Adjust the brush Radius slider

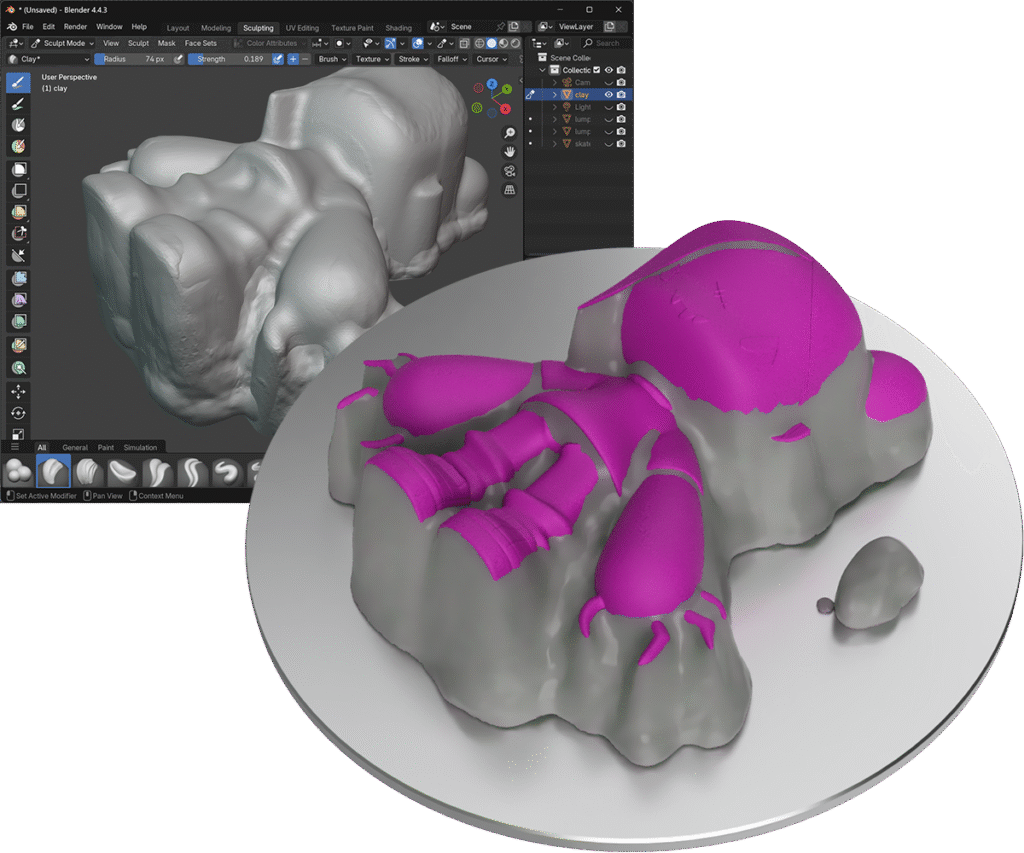click(x=133, y=59)
